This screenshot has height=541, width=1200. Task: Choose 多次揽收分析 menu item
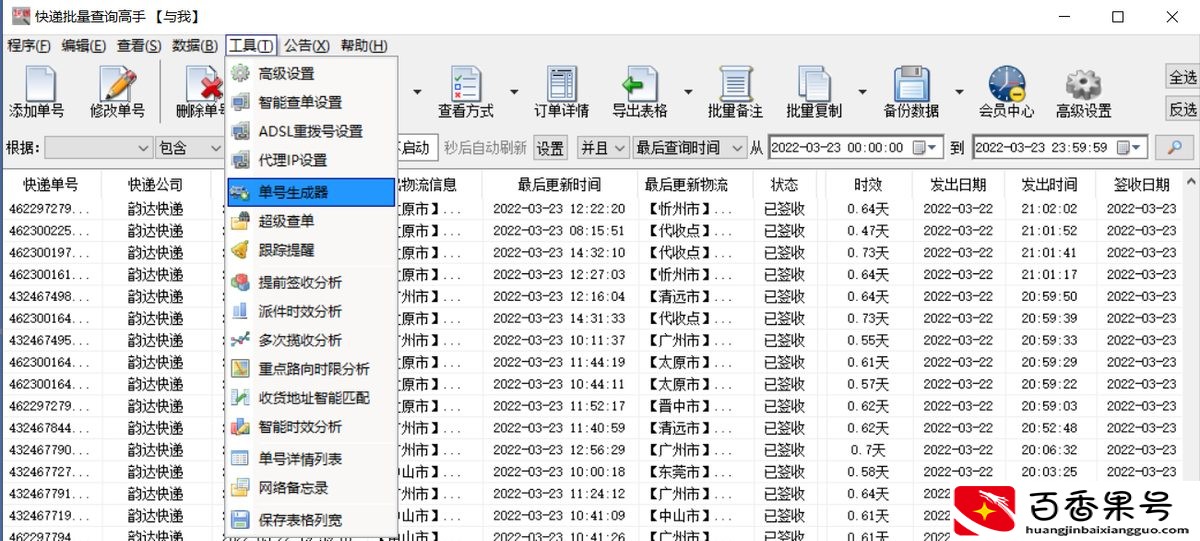coord(312,340)
